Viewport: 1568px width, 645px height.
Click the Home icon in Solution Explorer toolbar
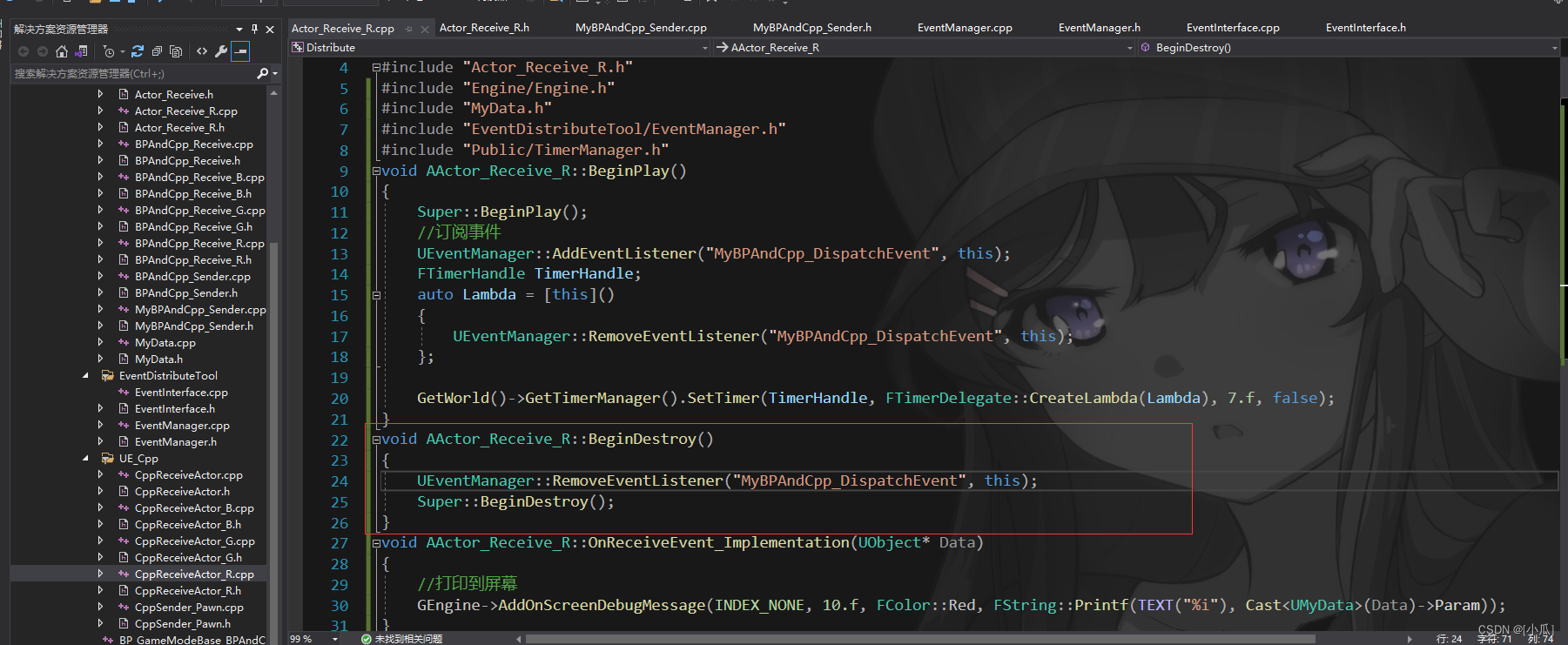point(61,51)
